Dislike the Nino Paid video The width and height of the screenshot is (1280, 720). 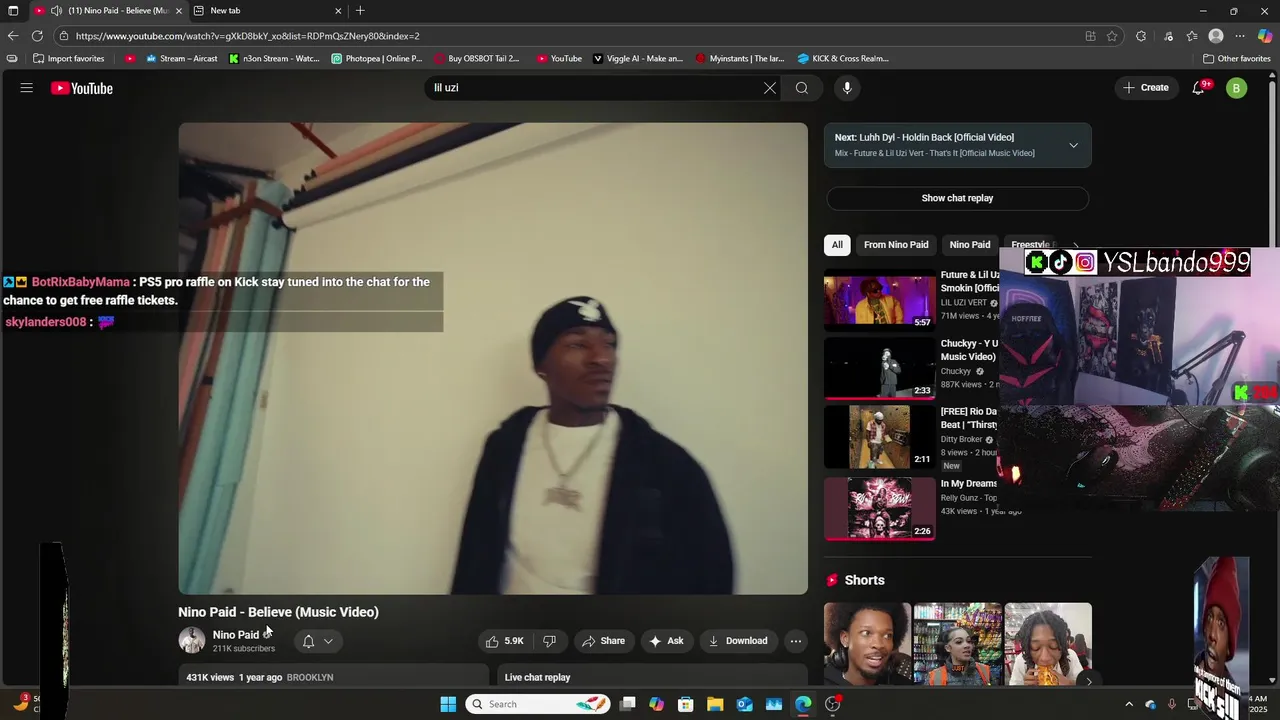point(549,641)
